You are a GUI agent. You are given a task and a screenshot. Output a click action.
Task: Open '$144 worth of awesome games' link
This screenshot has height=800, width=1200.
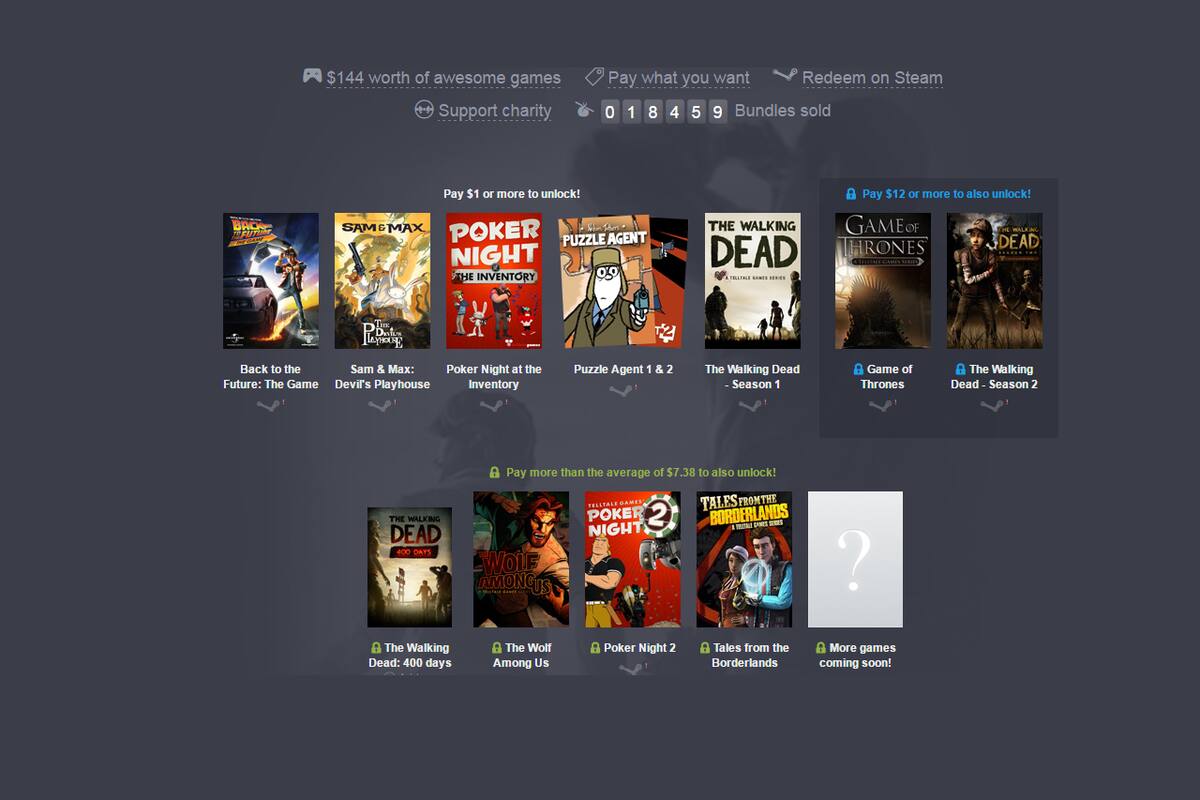click(444, 77)
